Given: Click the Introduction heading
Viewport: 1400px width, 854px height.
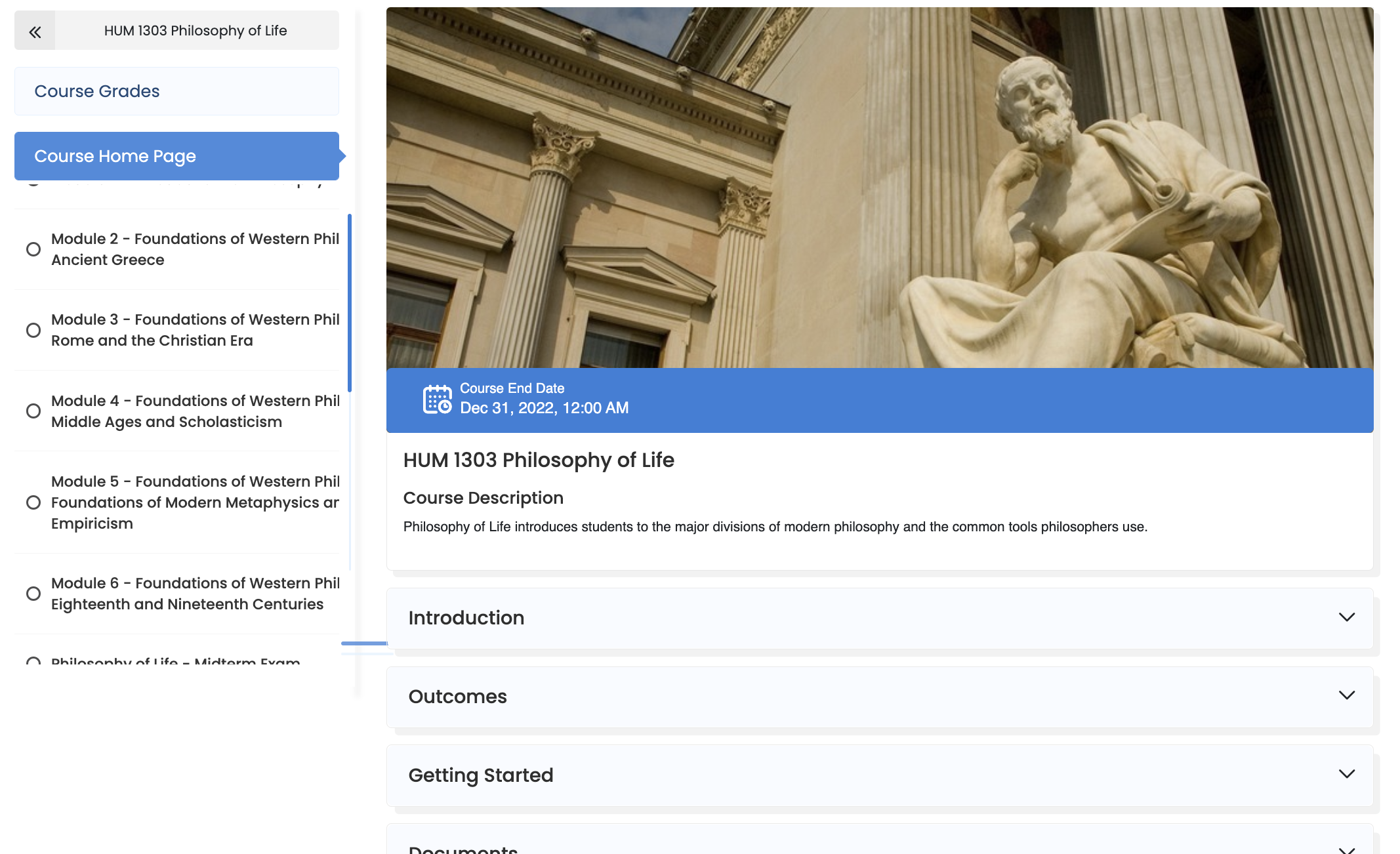Looking at the screenshot, I should 466,618.
